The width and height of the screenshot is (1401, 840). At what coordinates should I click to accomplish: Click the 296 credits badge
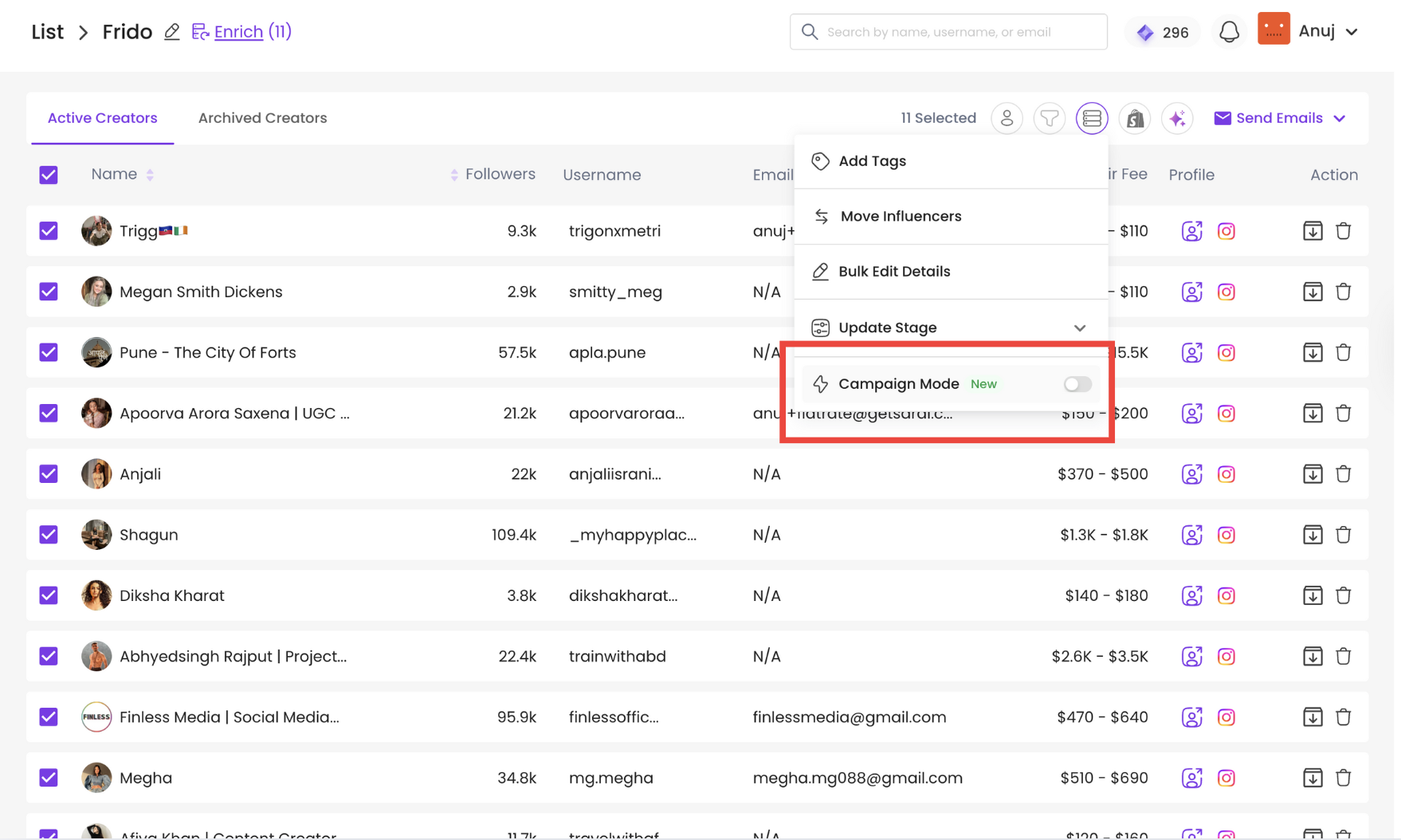pyautogui.click(x=1163, y=32)
